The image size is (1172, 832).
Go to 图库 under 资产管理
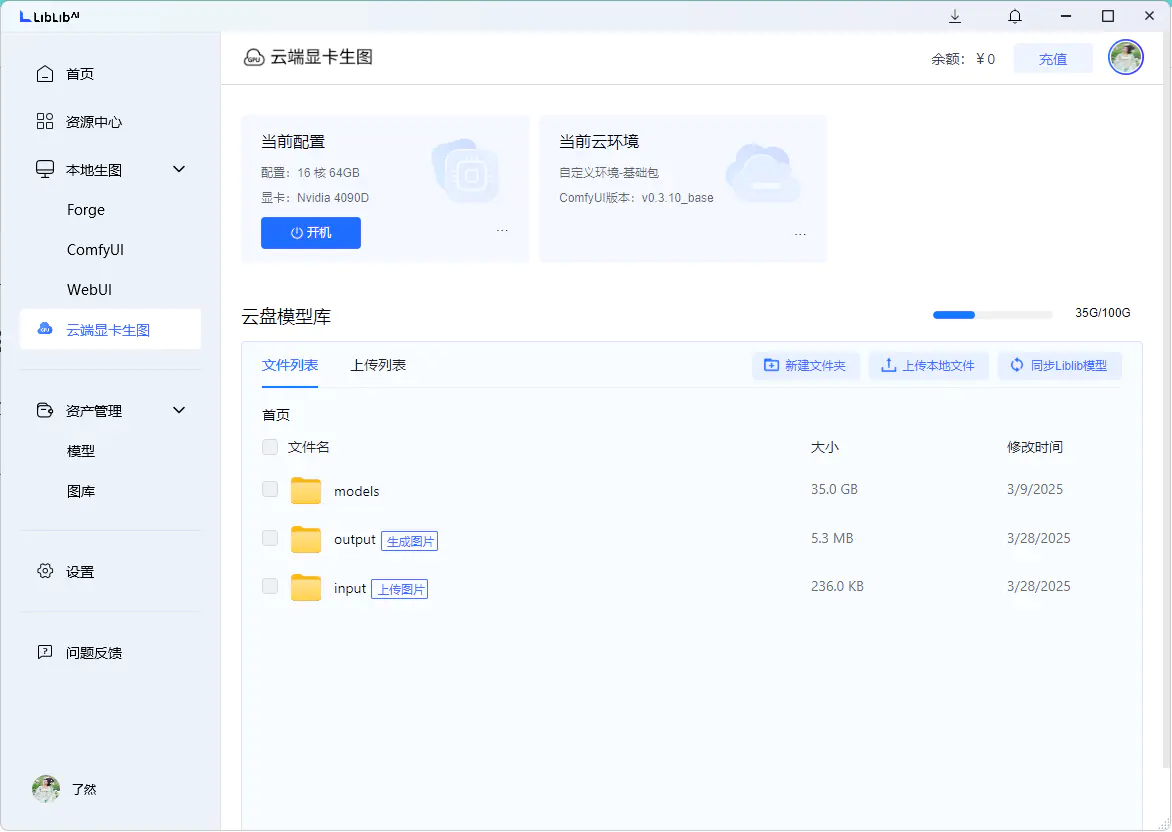click(x=81, y=491)
